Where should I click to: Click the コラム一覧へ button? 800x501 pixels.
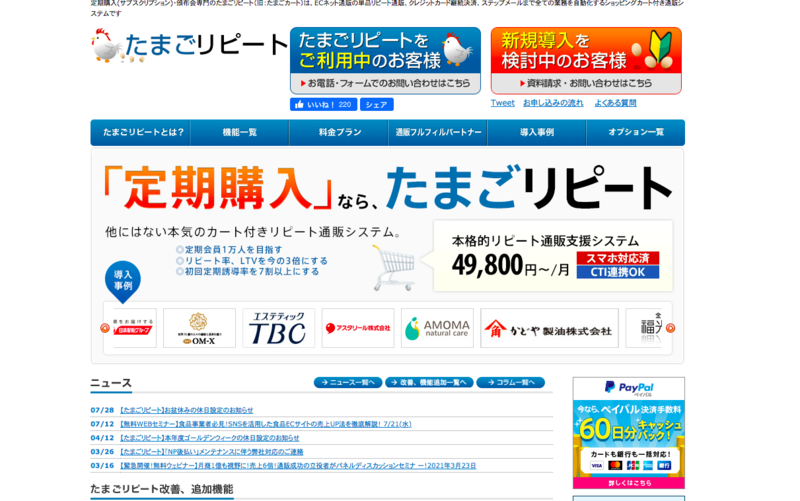point(510,383)
